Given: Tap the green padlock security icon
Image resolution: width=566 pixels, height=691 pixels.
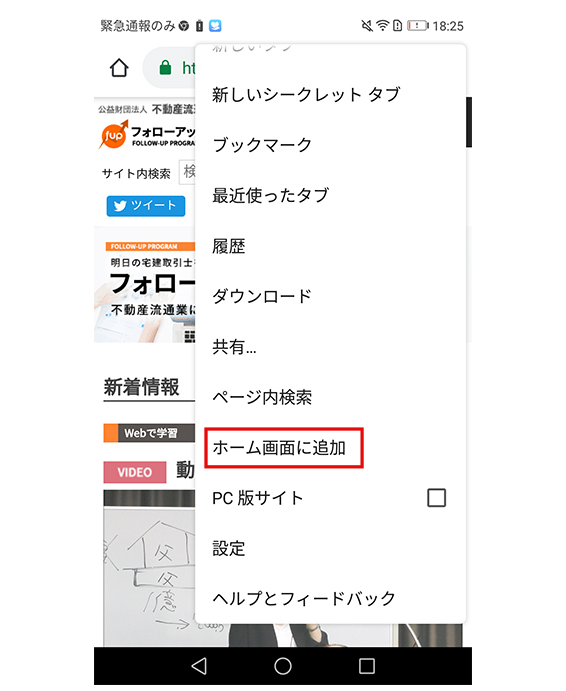Looking at the screenshot, I should [x=165, y=68].
